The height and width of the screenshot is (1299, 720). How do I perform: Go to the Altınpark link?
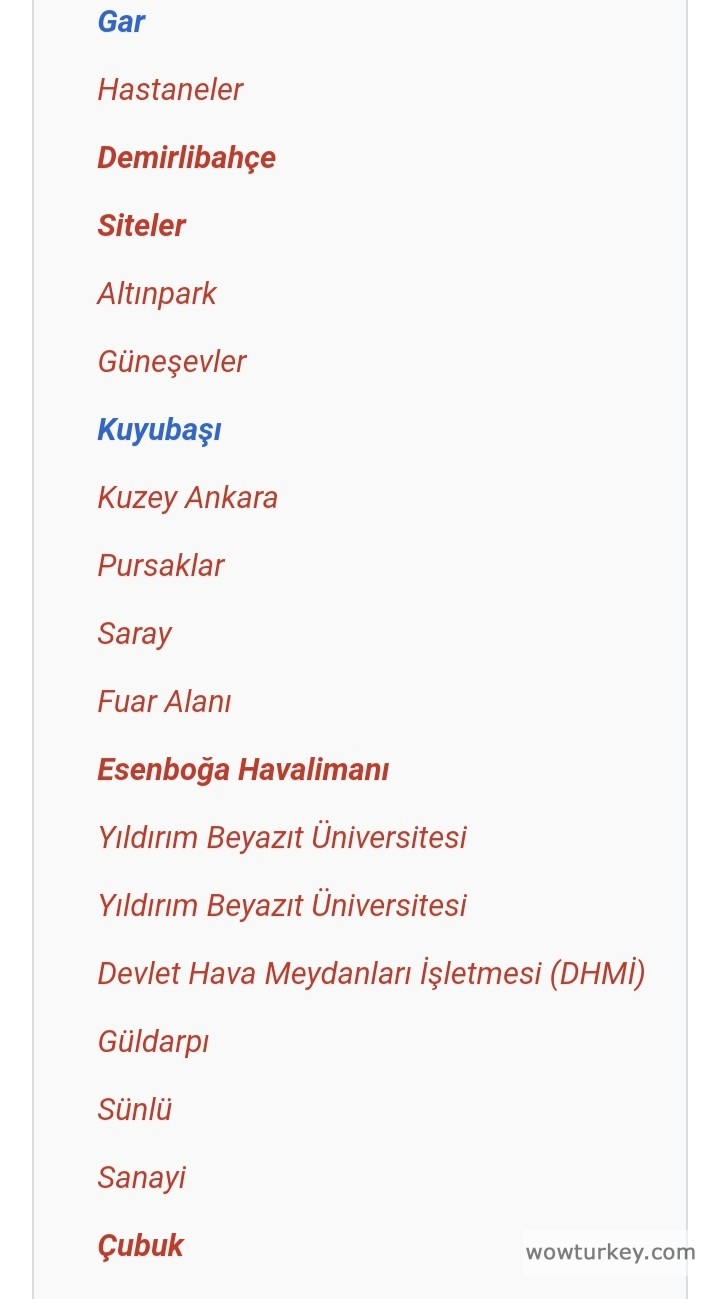[x=157, y=294]
